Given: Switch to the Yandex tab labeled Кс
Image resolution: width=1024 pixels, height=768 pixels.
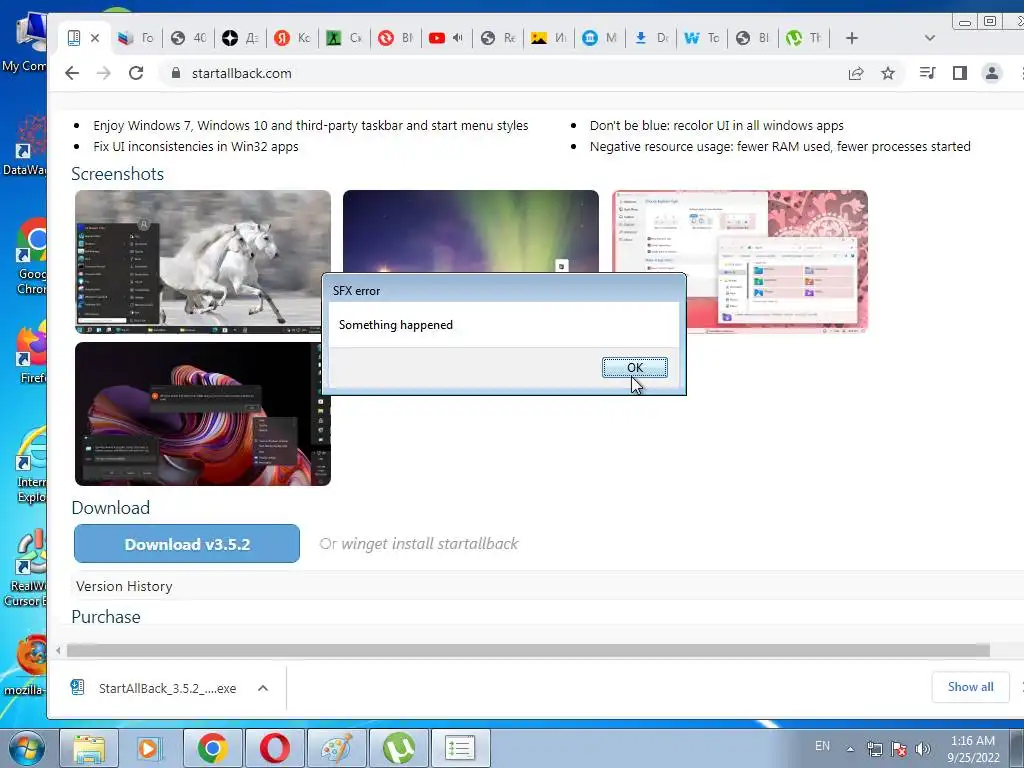Looking at the screenshot, I should coord(292,38).
